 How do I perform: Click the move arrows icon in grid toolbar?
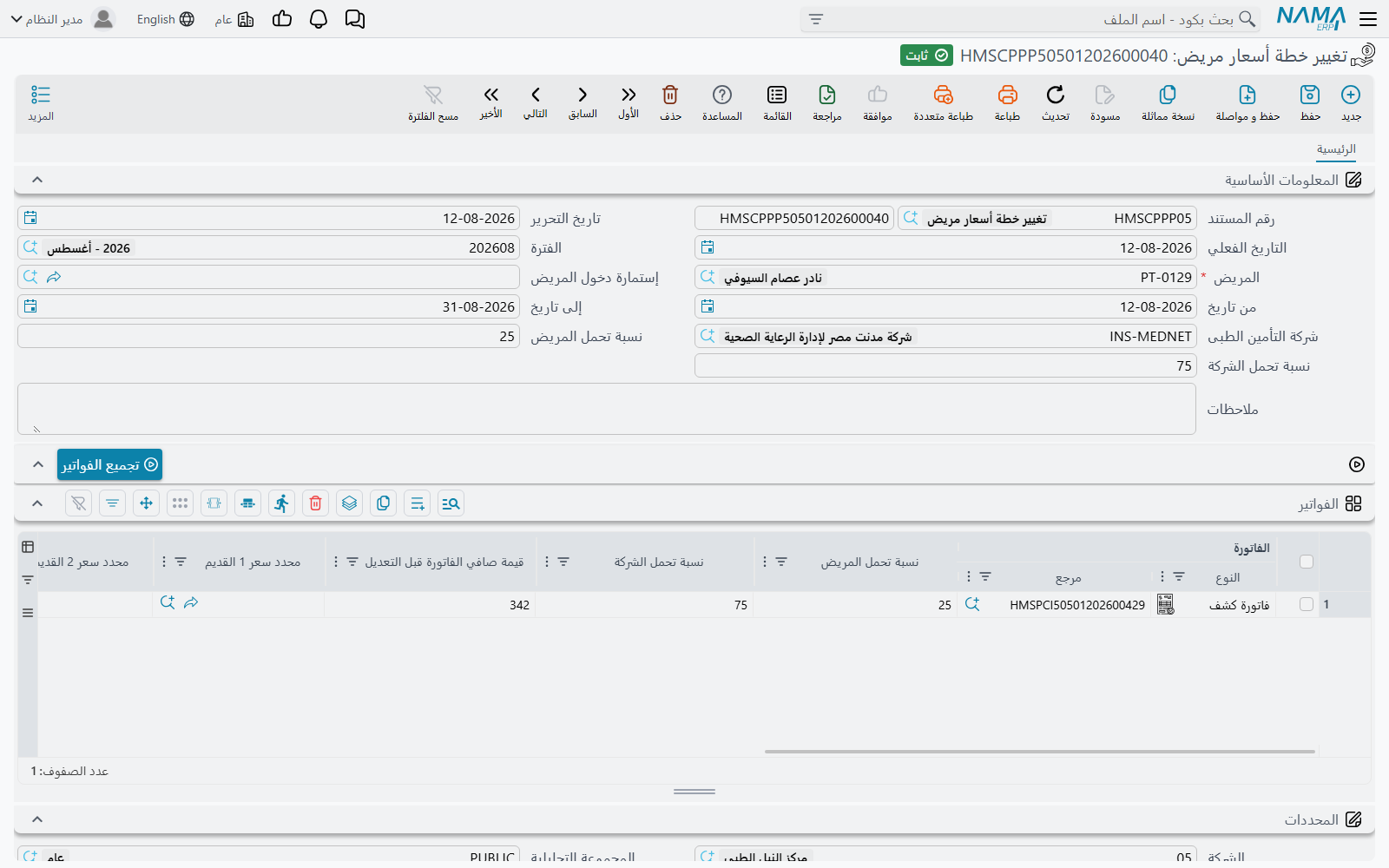tap(146, 503)
